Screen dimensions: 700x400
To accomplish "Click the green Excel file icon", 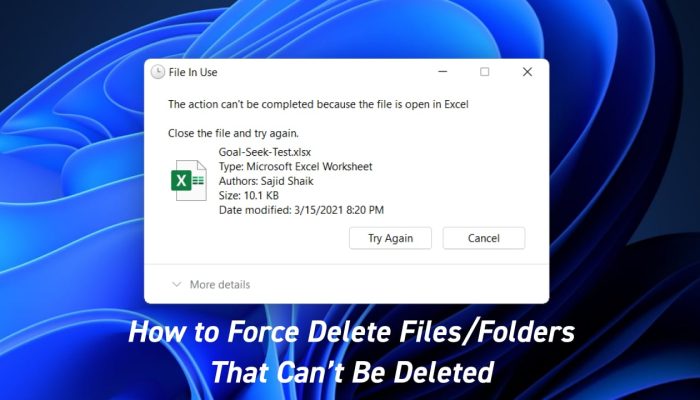I will [x=188, y=180].
